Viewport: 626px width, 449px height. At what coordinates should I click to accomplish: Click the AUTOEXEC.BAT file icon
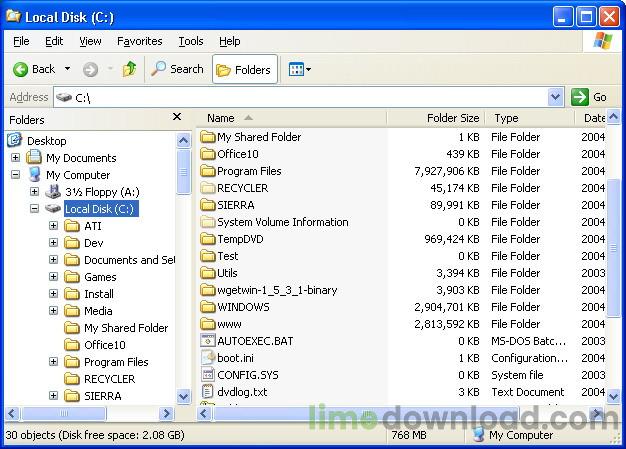208,341
